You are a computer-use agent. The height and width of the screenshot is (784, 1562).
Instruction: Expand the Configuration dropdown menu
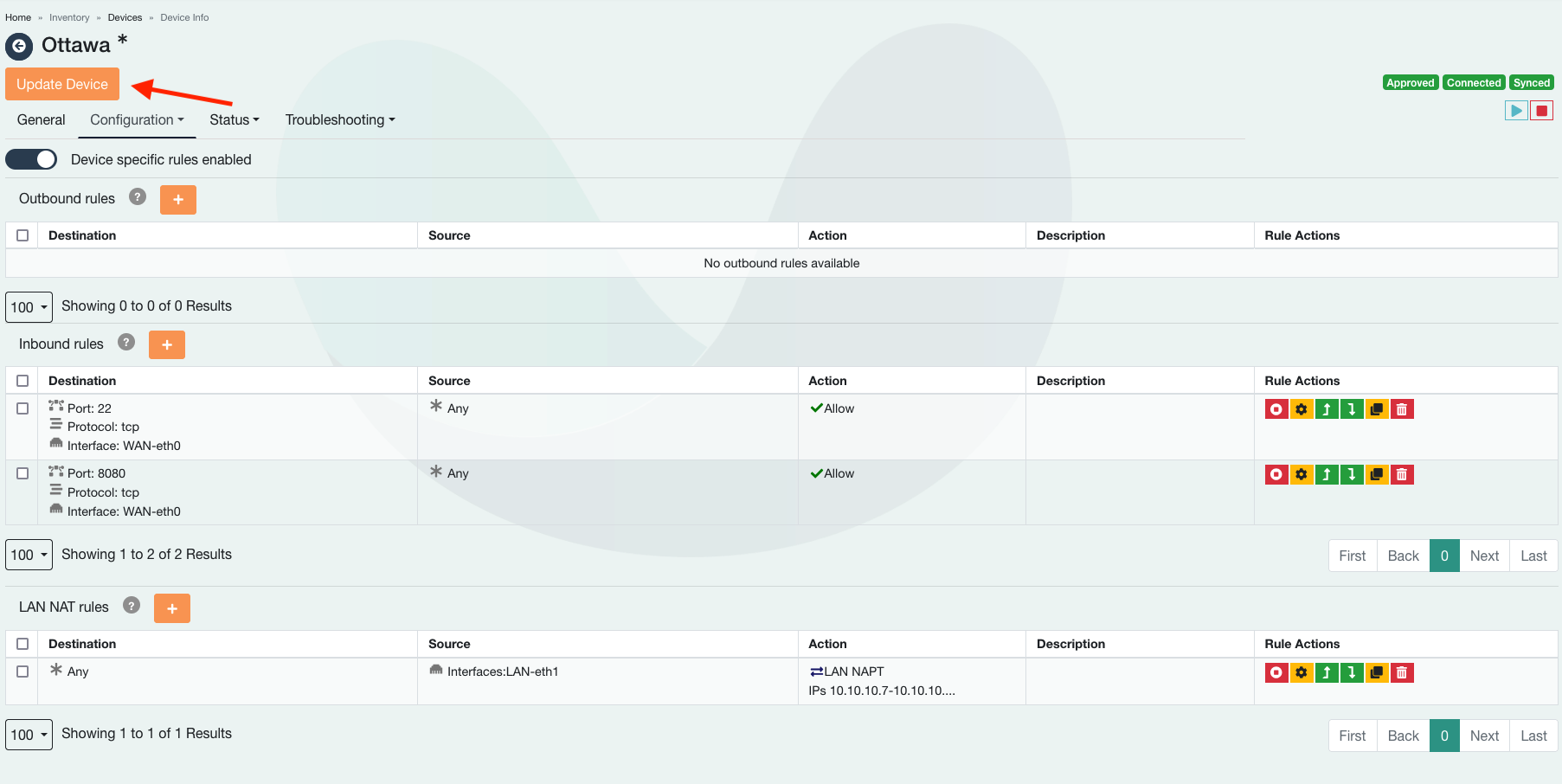[x=137, y=120]
